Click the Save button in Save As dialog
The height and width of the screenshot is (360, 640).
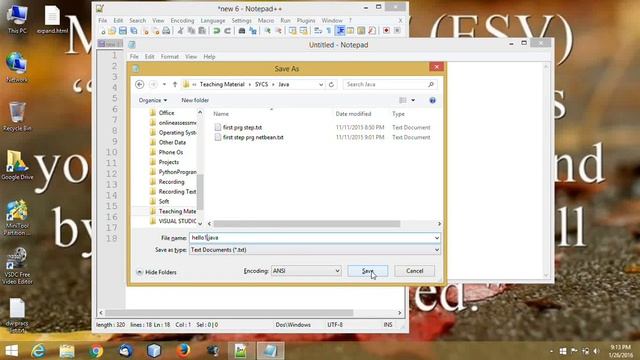coord(367,271)
